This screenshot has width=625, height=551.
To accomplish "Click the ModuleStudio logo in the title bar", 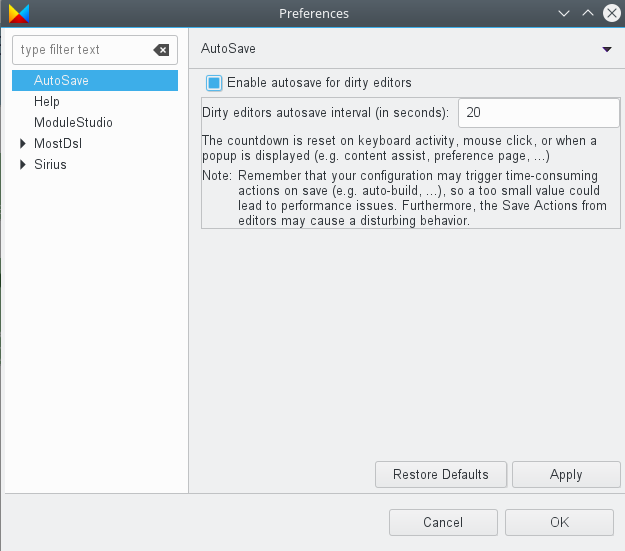I will pyautogui.click(x=19, y=13).
